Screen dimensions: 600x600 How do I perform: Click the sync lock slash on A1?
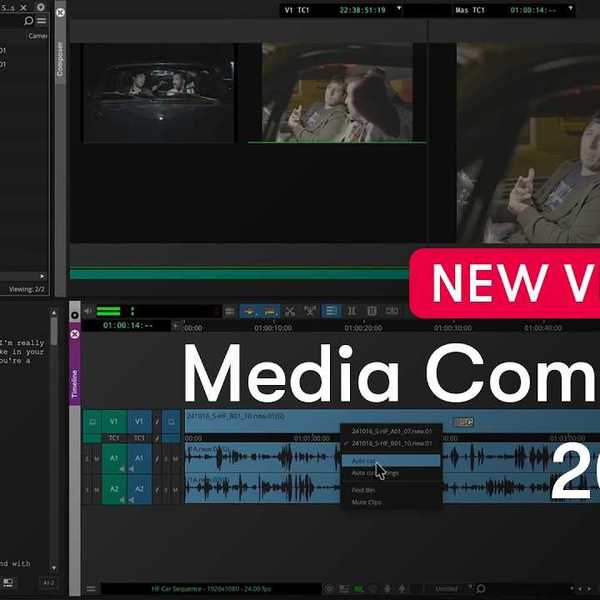point(157,458)
